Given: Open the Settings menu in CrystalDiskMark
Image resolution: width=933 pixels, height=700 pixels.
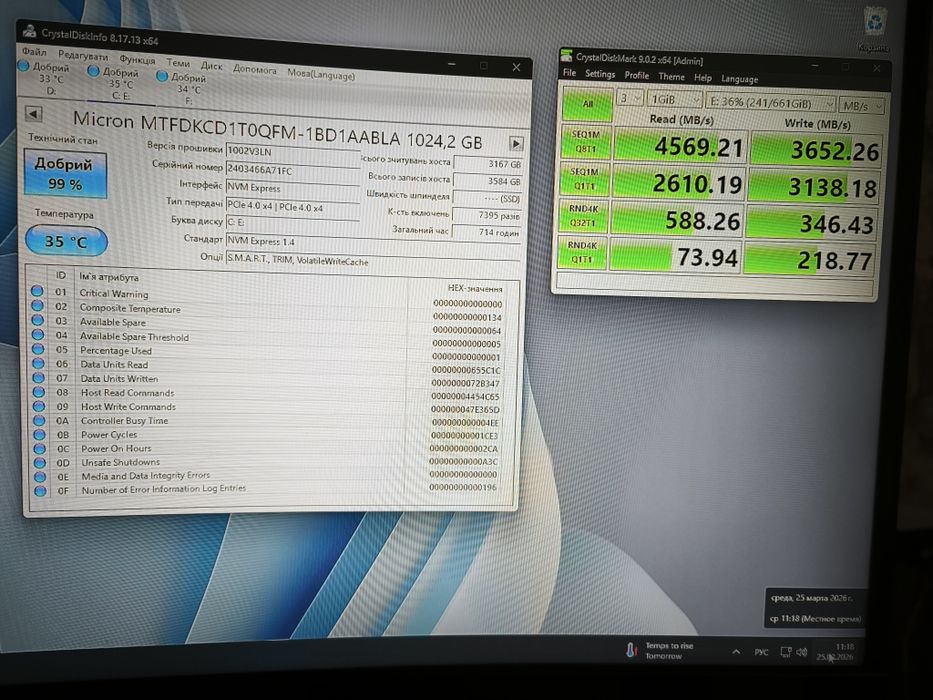Looking at the screenshot, I should click(x=600, y=74).
